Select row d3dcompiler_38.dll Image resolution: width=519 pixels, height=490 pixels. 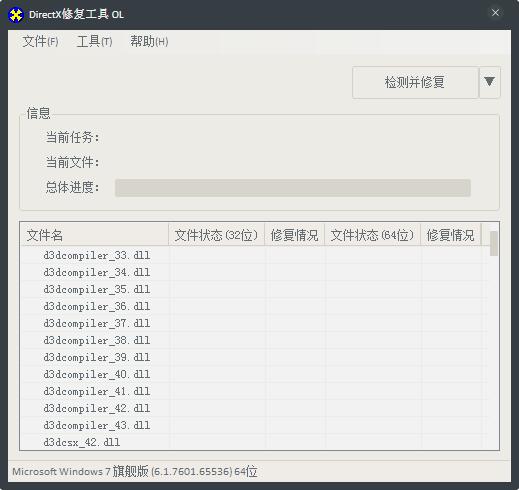click(254, 340)
